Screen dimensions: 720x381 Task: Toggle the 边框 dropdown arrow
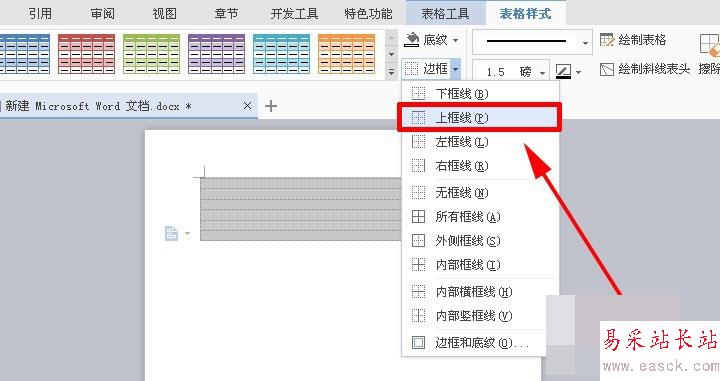click(455, 69)
